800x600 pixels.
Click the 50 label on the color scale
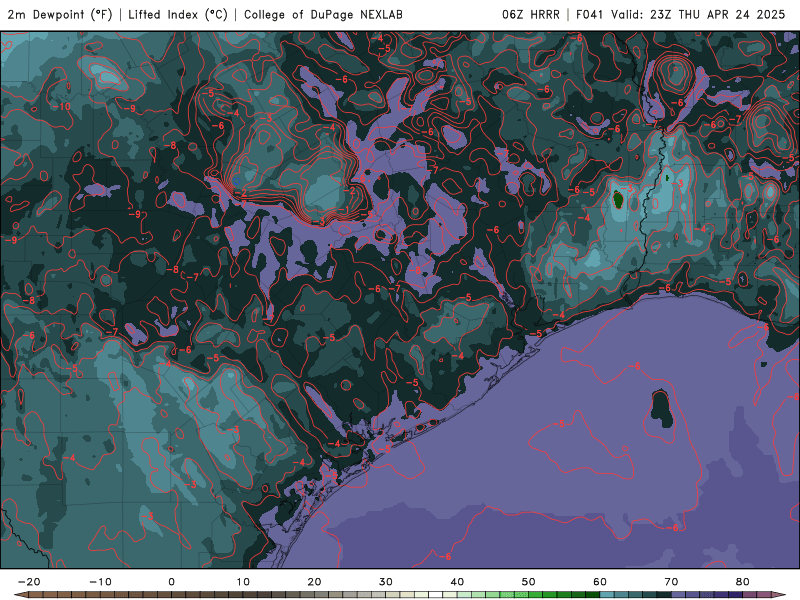pos(529,582)
